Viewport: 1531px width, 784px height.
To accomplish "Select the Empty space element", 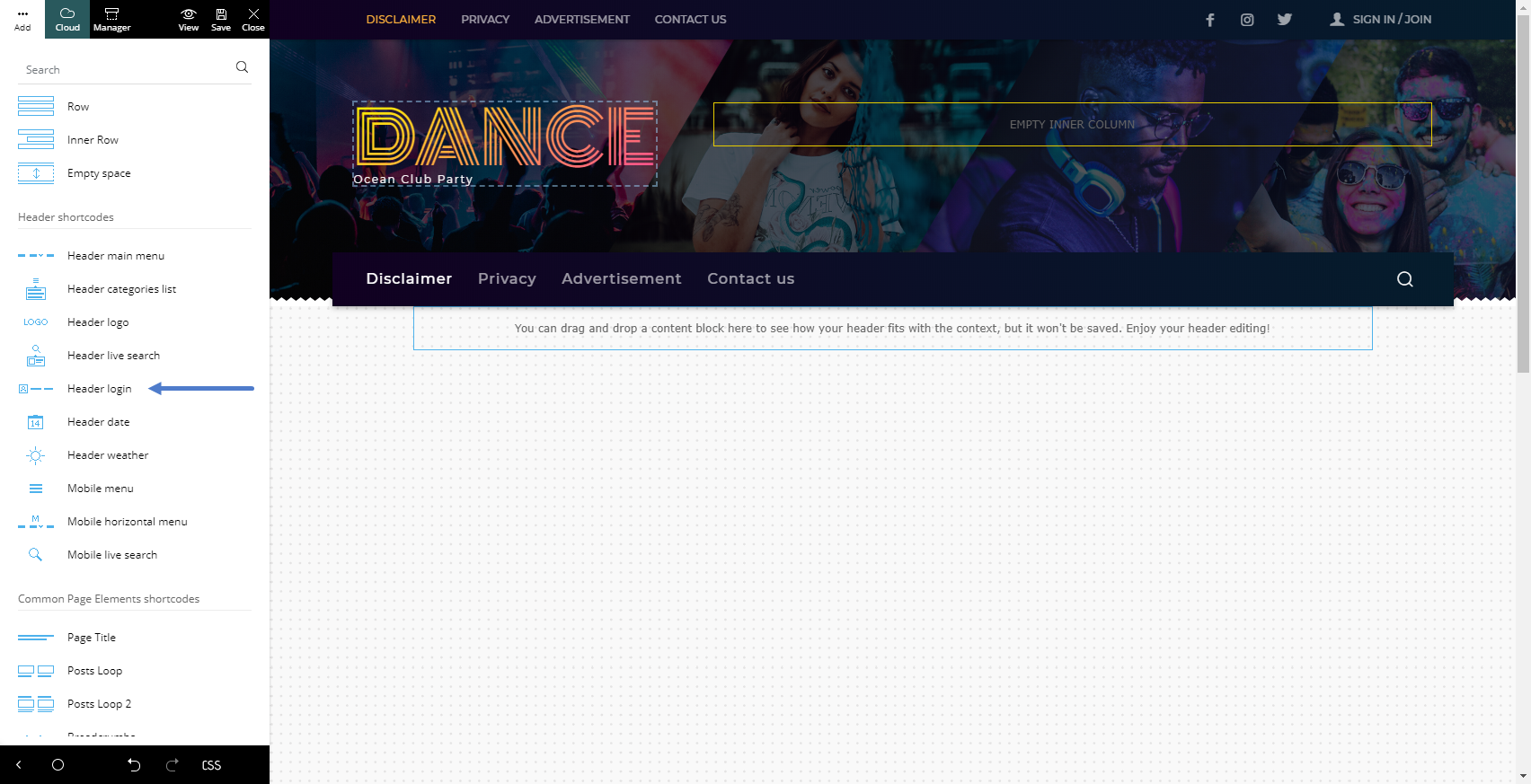I will point(135,173).
